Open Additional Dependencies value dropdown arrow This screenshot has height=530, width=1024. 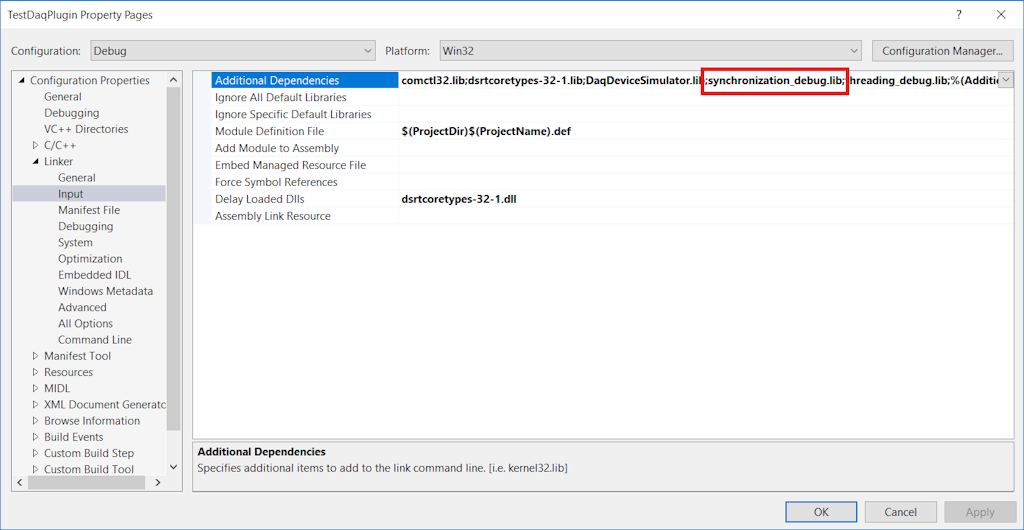pyautogui.click(x=1006, y=80)
